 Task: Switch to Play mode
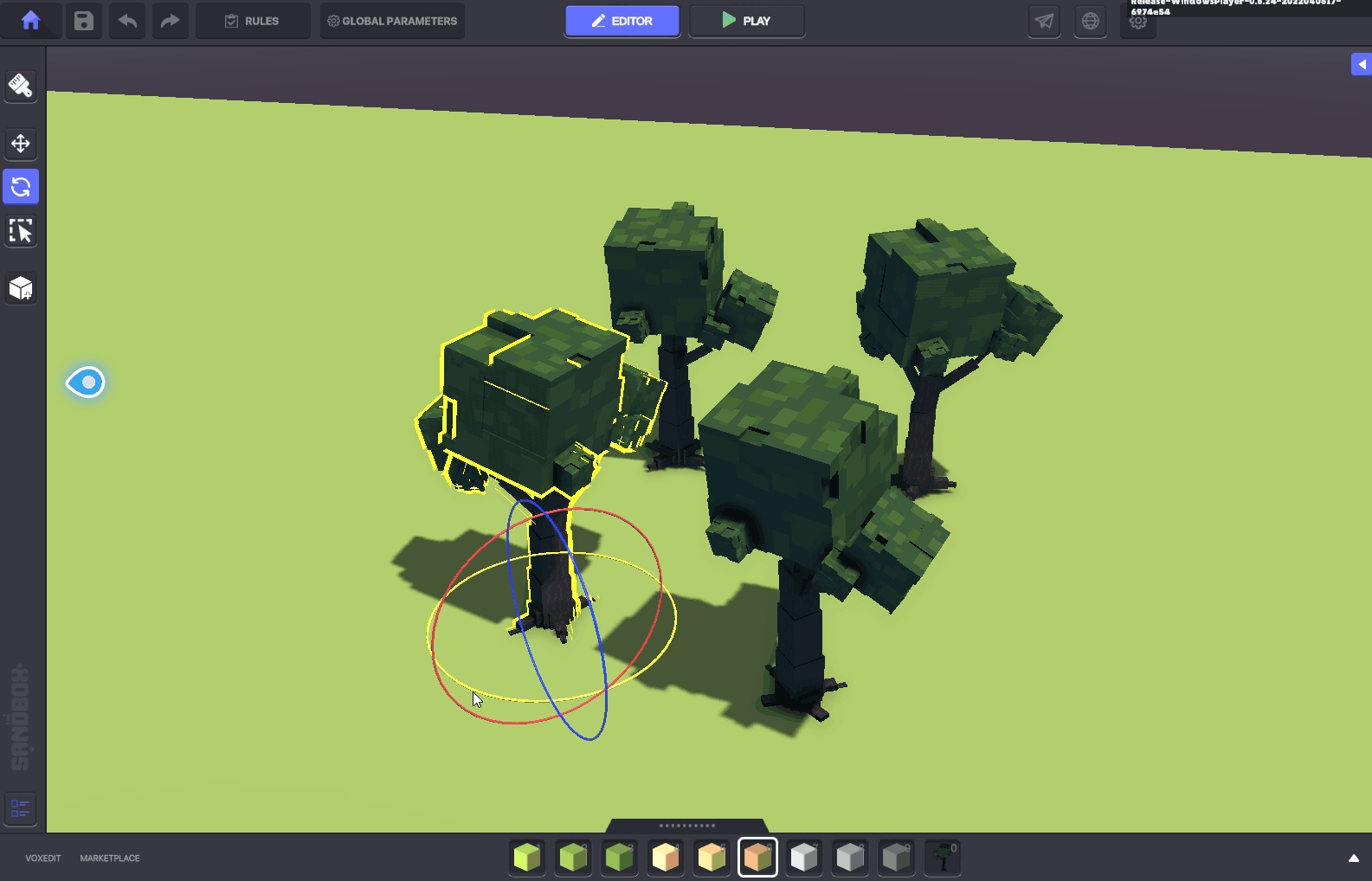(746, 21)
